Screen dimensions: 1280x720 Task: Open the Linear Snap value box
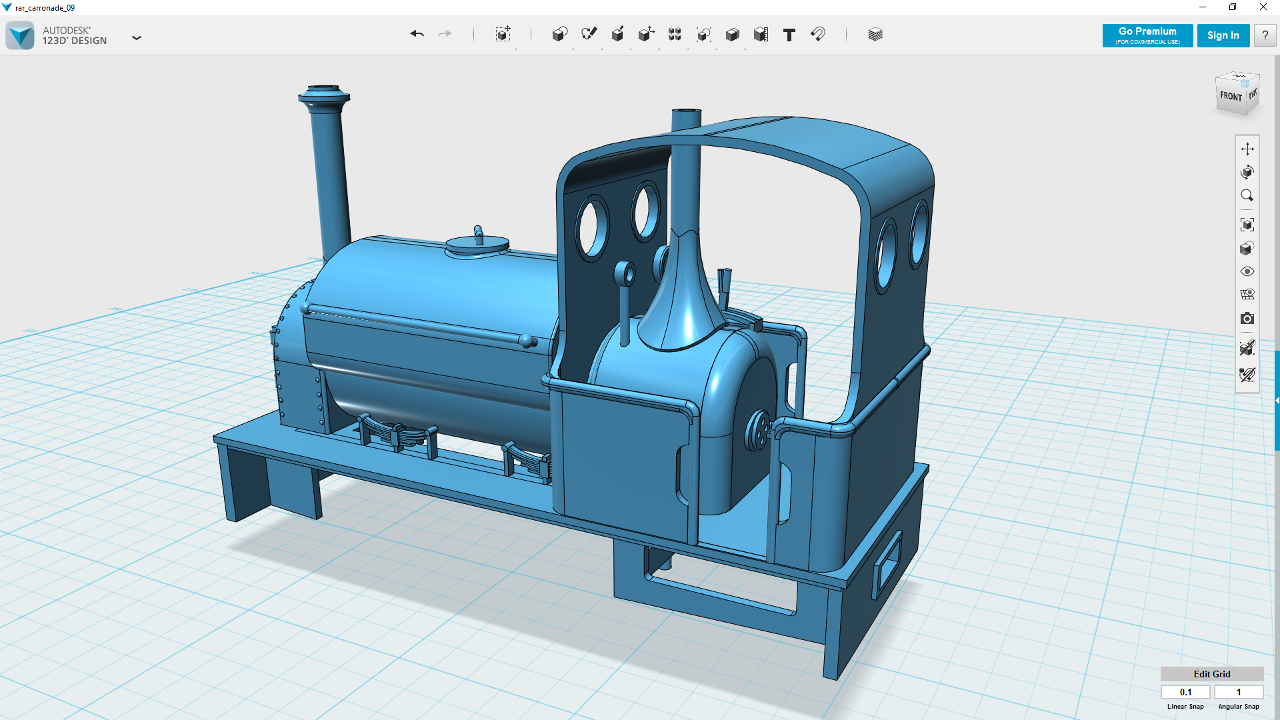pos(1186,692)
